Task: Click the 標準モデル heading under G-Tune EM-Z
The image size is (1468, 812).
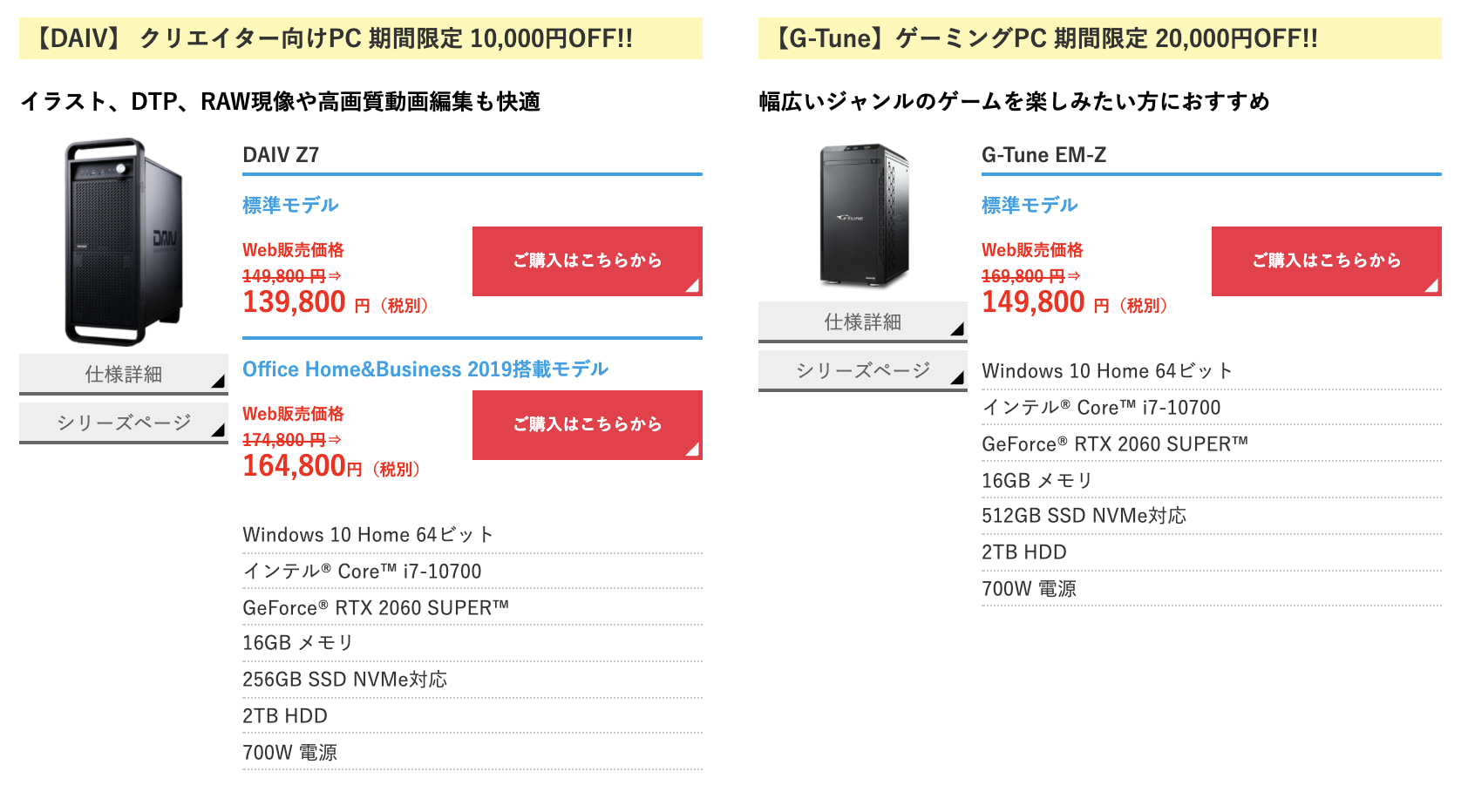Action: 1030,205
